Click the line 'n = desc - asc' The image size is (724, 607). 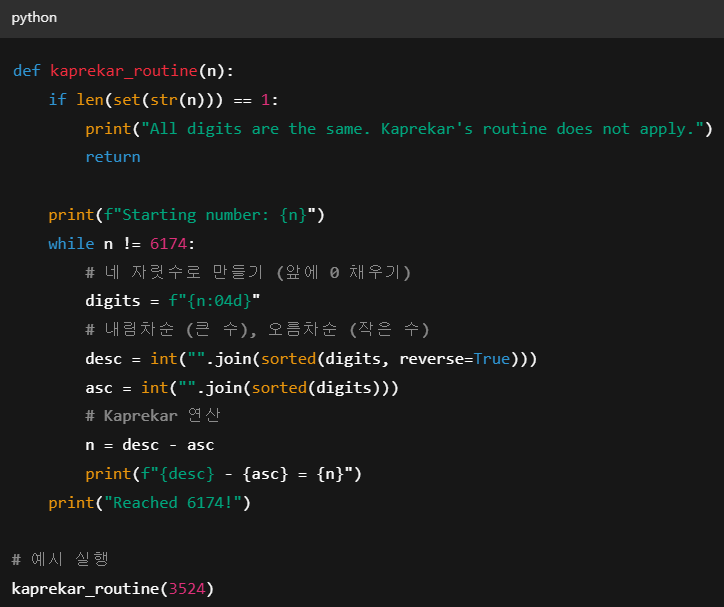(150, 445)
